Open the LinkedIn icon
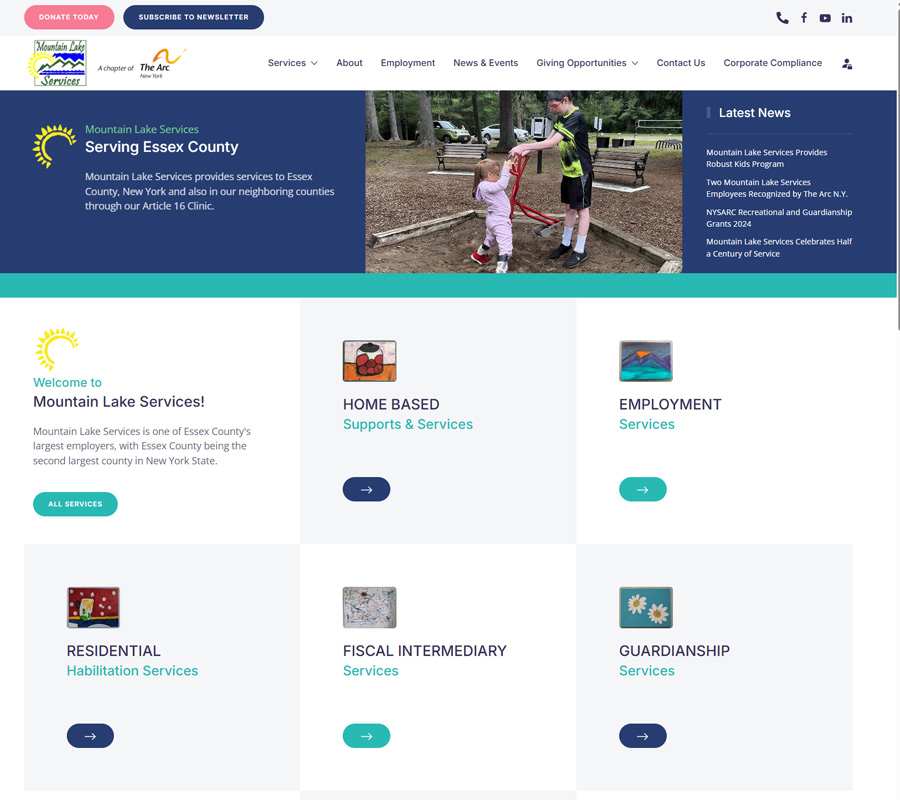The height and width of the screenshot is (800, 900). [x=847, y=18]
